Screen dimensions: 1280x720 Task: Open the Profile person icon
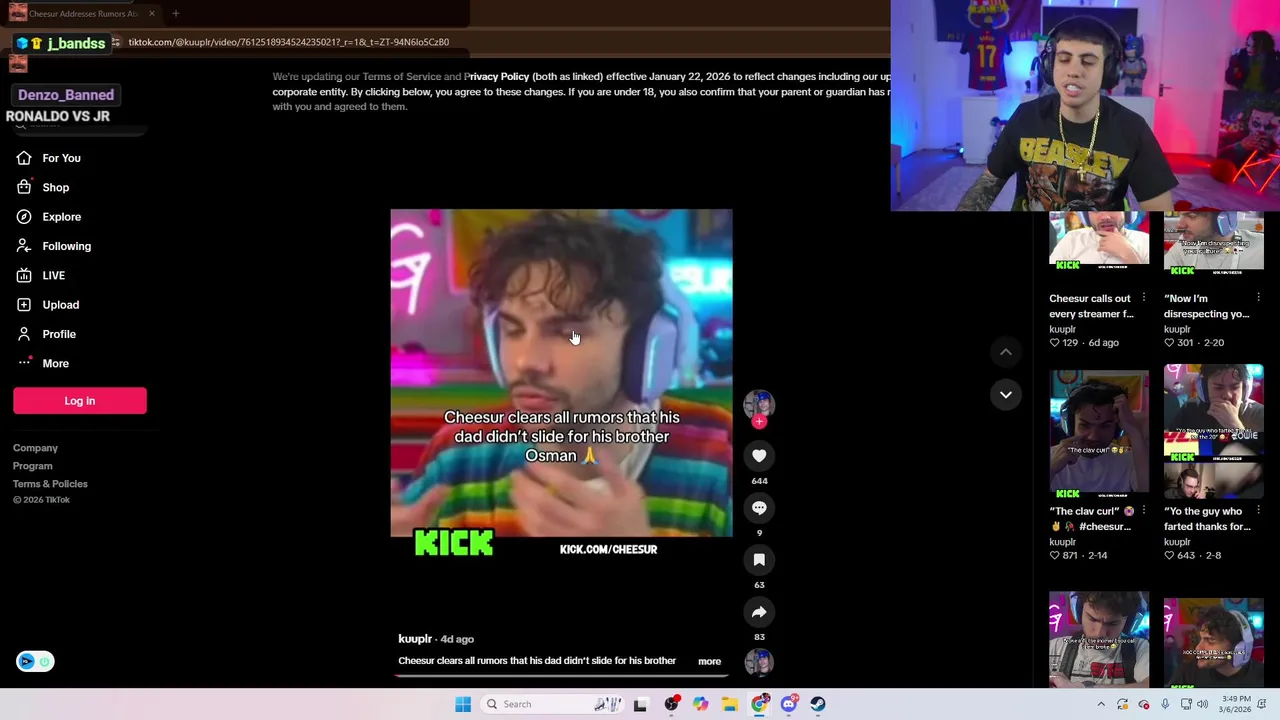[24, 334]
